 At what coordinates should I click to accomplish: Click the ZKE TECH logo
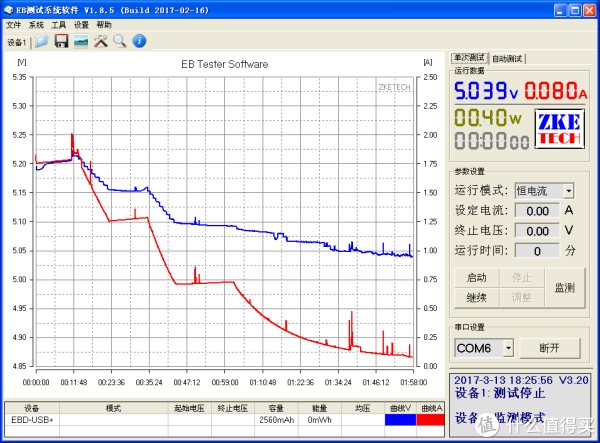559,129
